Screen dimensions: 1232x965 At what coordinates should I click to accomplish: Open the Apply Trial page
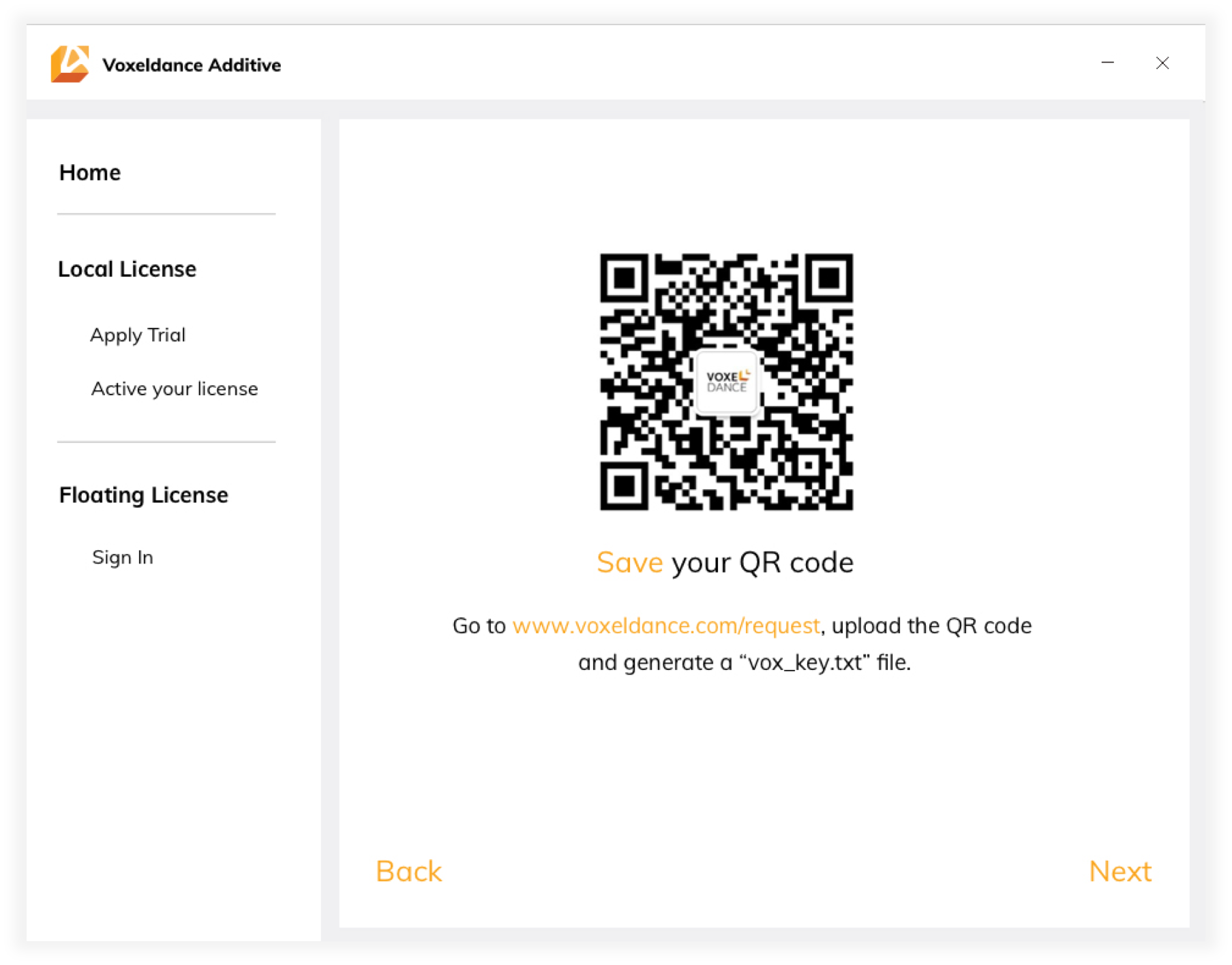point(138,335)
